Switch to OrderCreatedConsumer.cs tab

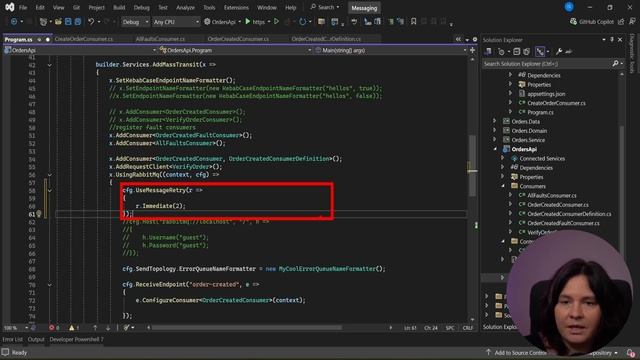(238, 39)
